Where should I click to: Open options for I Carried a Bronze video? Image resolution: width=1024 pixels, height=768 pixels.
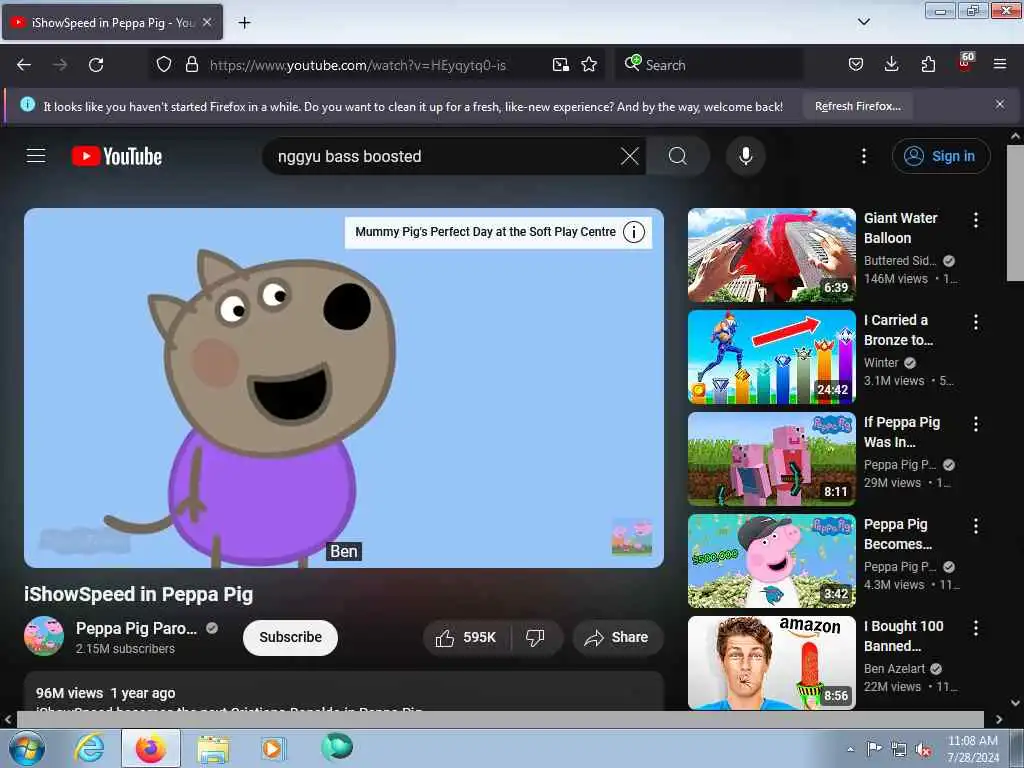pos(976,322)
